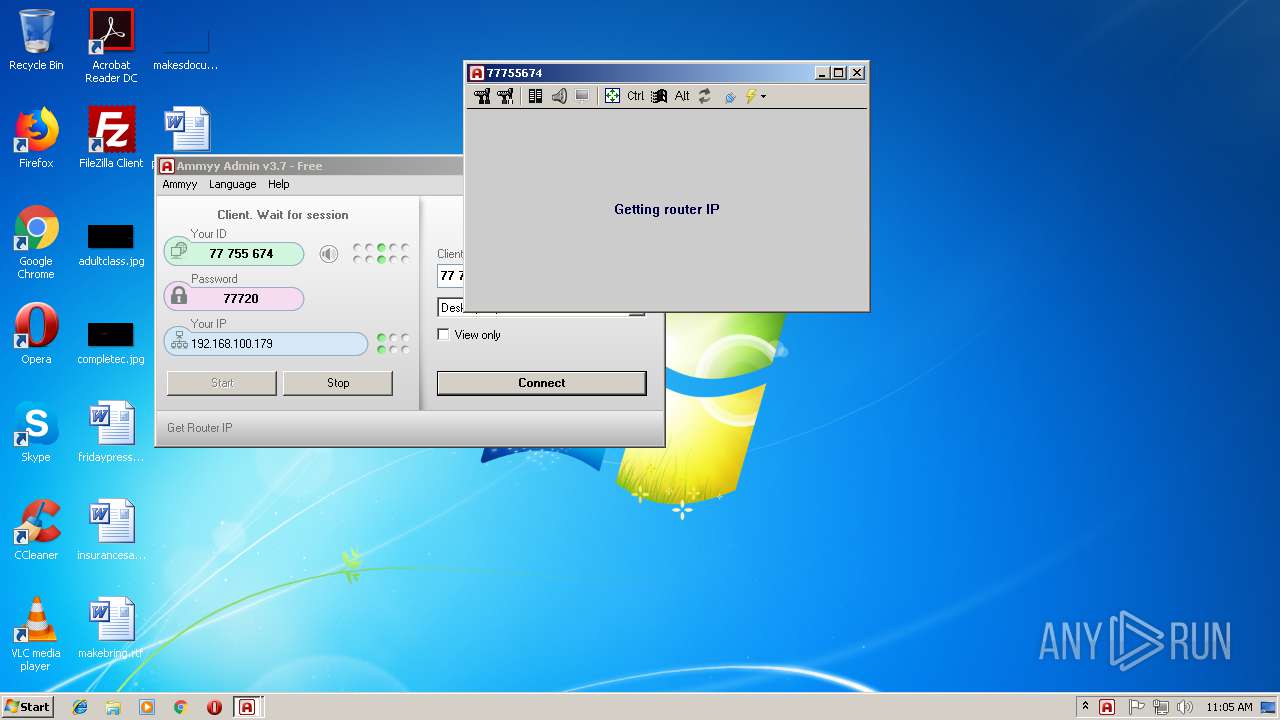Click 'Client. Wait for session' heading

tap(283, 215)
